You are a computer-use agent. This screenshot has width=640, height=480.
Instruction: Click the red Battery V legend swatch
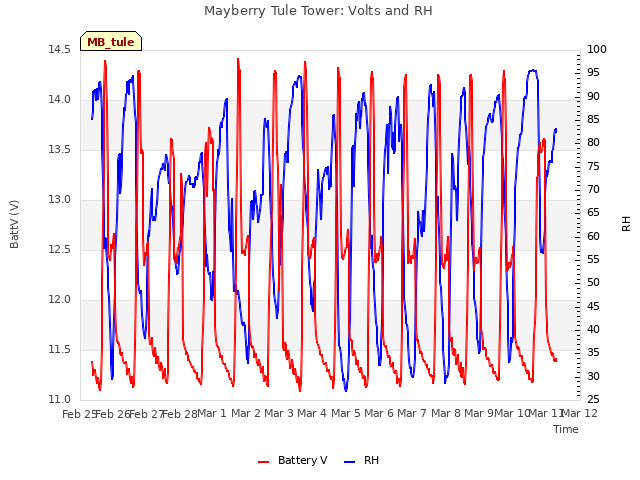pyautogui.click(x=264, y=461)
